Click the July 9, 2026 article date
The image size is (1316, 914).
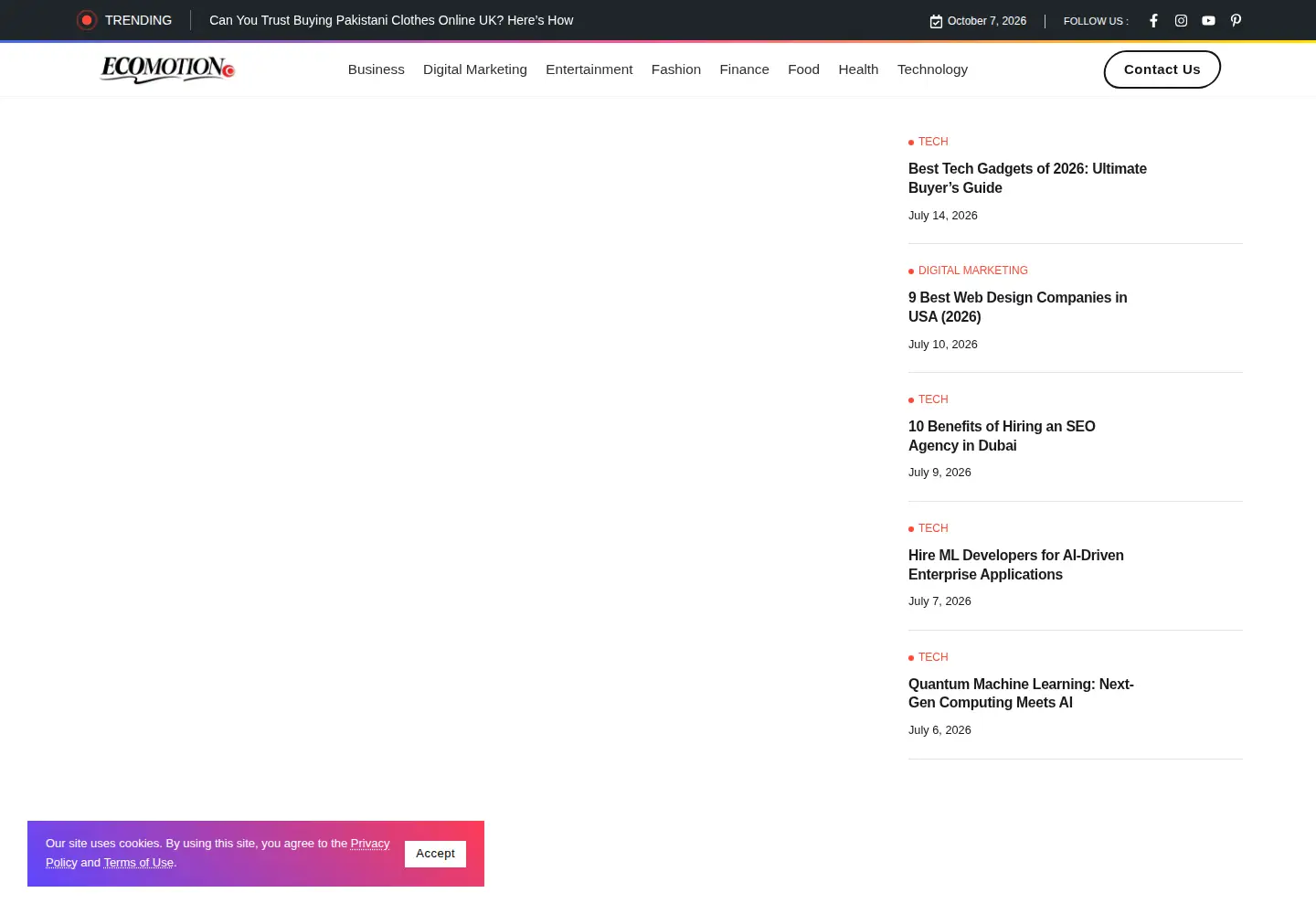[939, 473]
